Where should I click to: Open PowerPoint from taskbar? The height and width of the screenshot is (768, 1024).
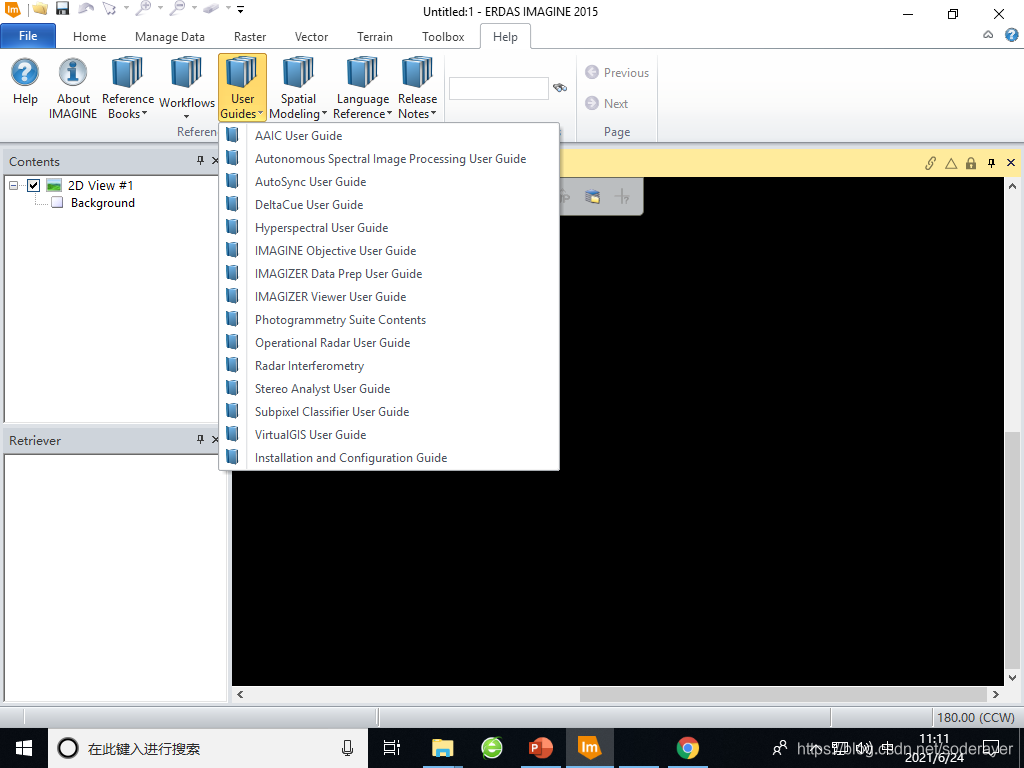coord(540,748)
